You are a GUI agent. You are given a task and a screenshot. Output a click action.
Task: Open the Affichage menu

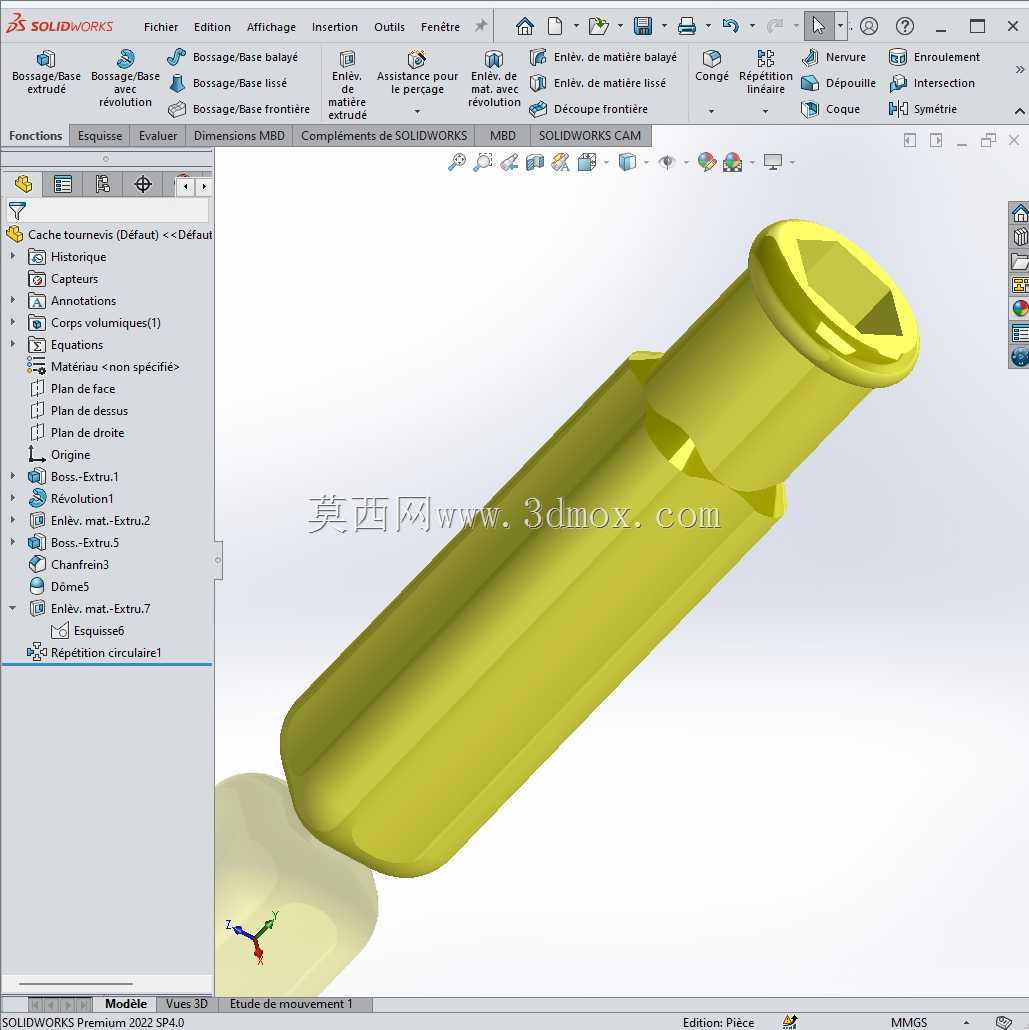271,27
